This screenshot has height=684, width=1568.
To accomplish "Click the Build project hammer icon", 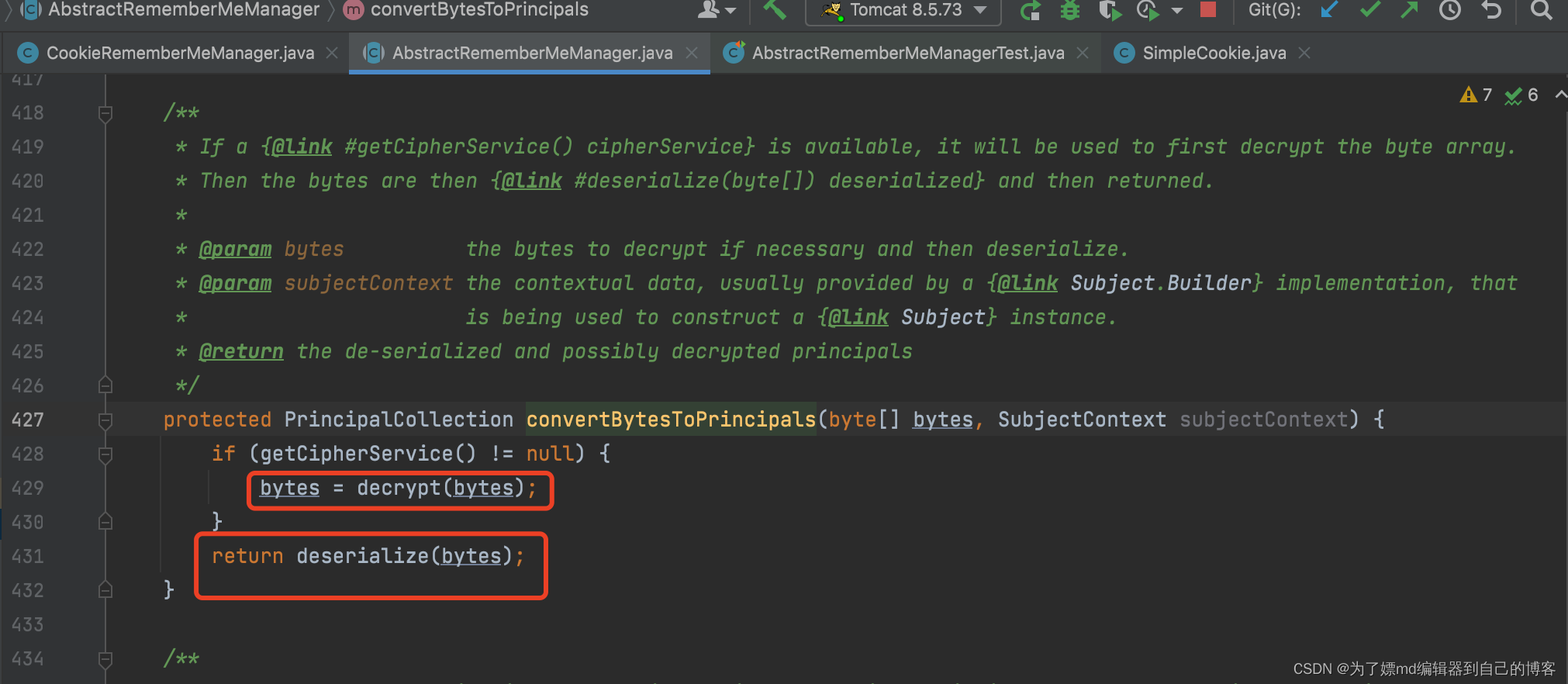I will pos(775,9).
